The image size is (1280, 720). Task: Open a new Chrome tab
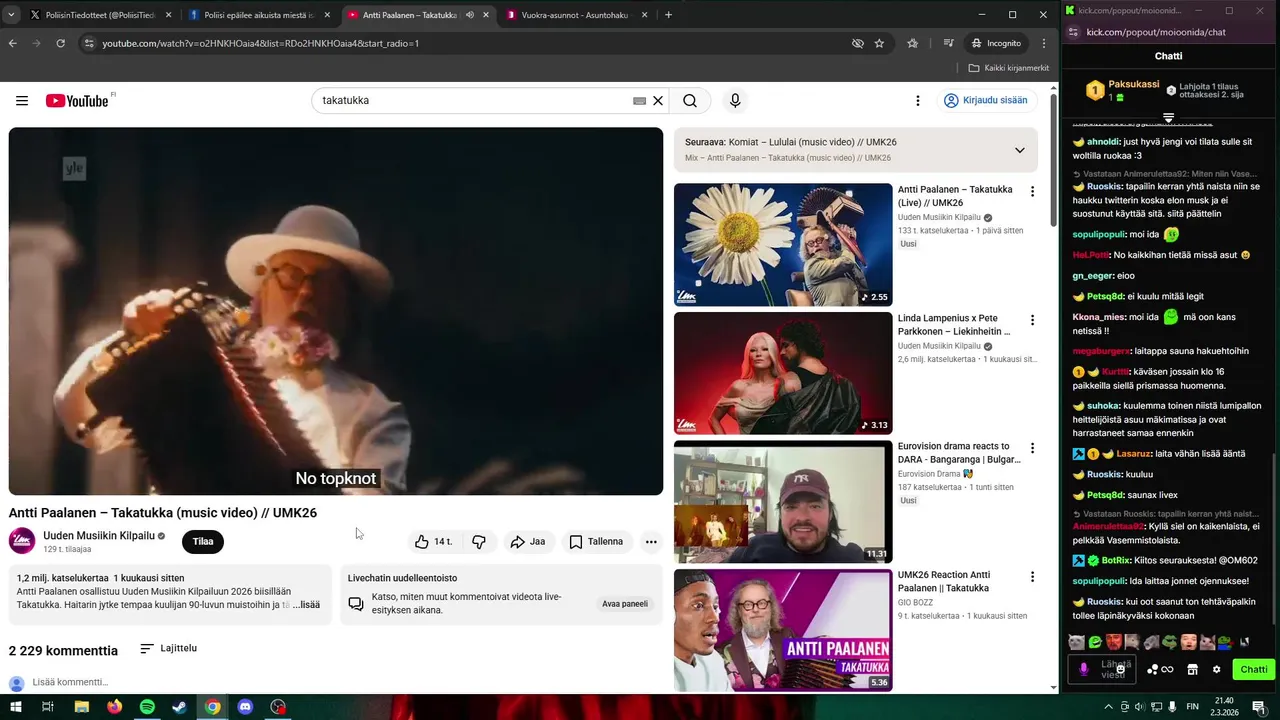coord(668,15)
